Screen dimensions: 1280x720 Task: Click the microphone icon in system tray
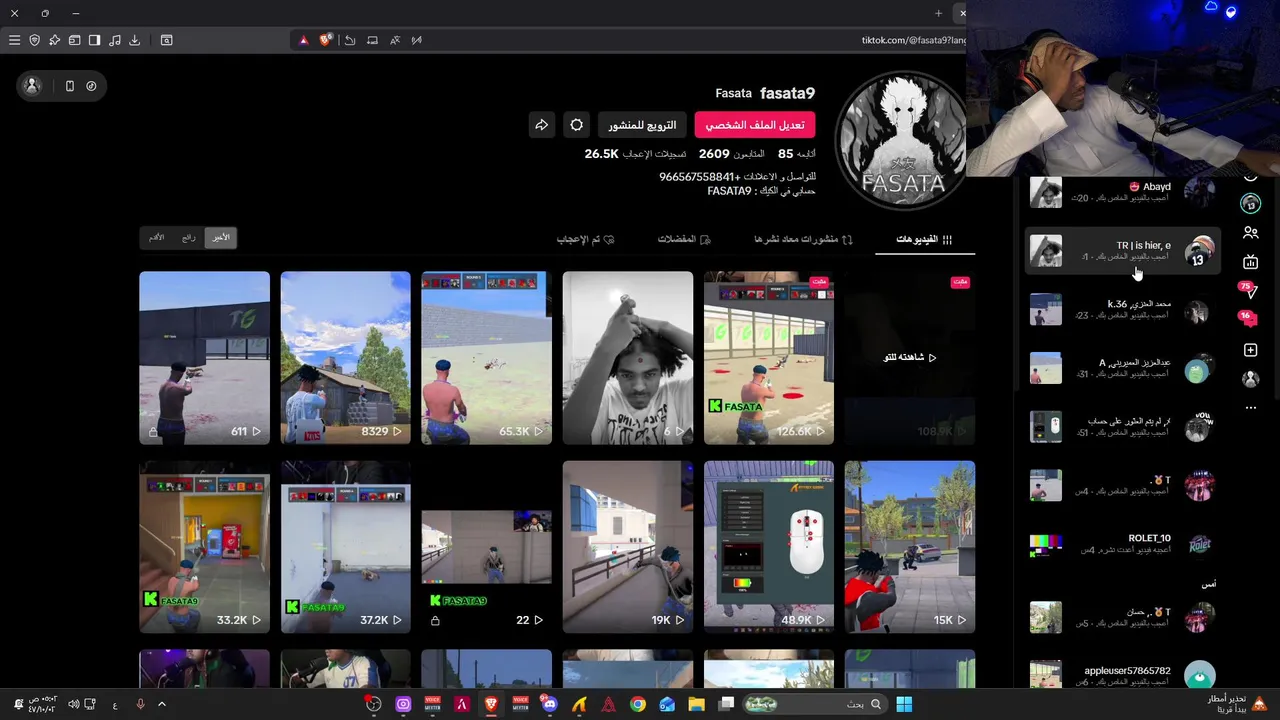click(x=140, y=704)
